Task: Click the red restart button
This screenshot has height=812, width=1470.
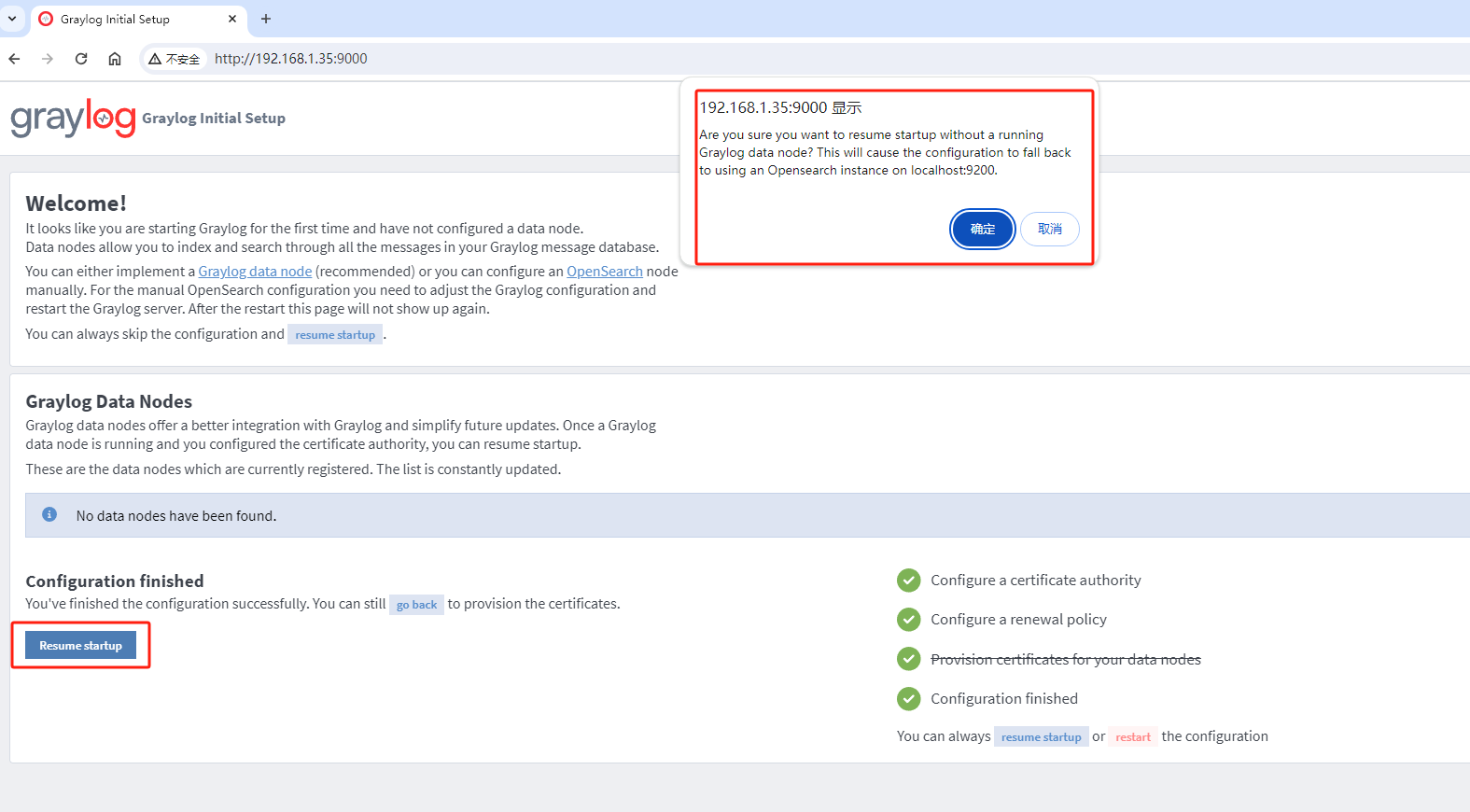Action: [x=1133, y=736]
